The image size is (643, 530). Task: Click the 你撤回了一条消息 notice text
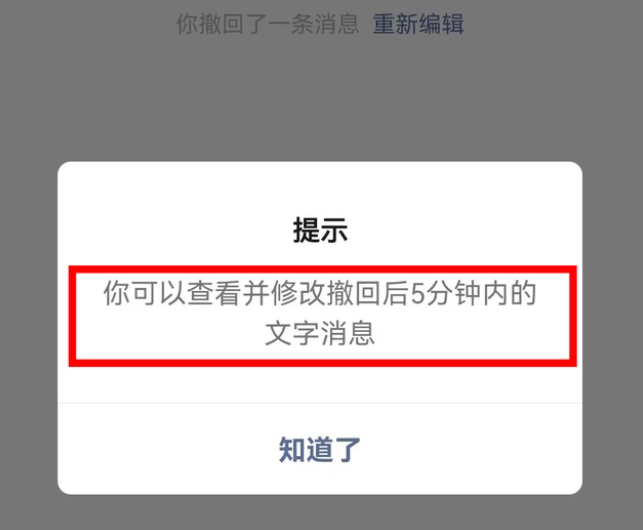268,24
